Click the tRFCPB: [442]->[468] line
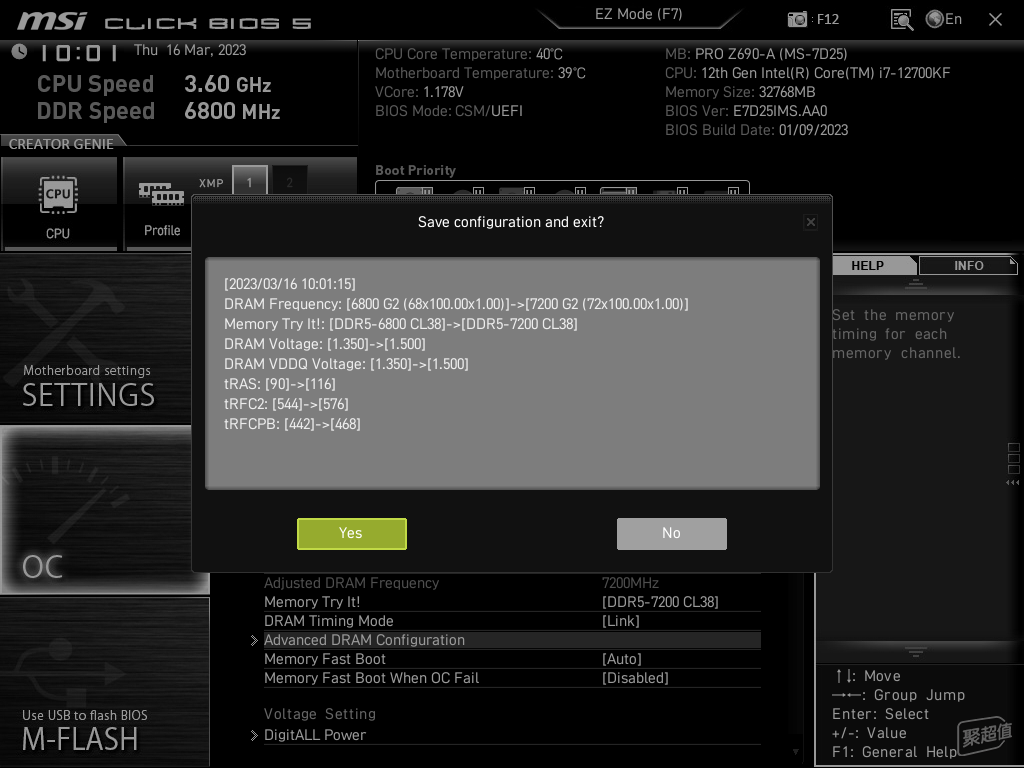The image size is (1024, 768). [x=292, y=424]
